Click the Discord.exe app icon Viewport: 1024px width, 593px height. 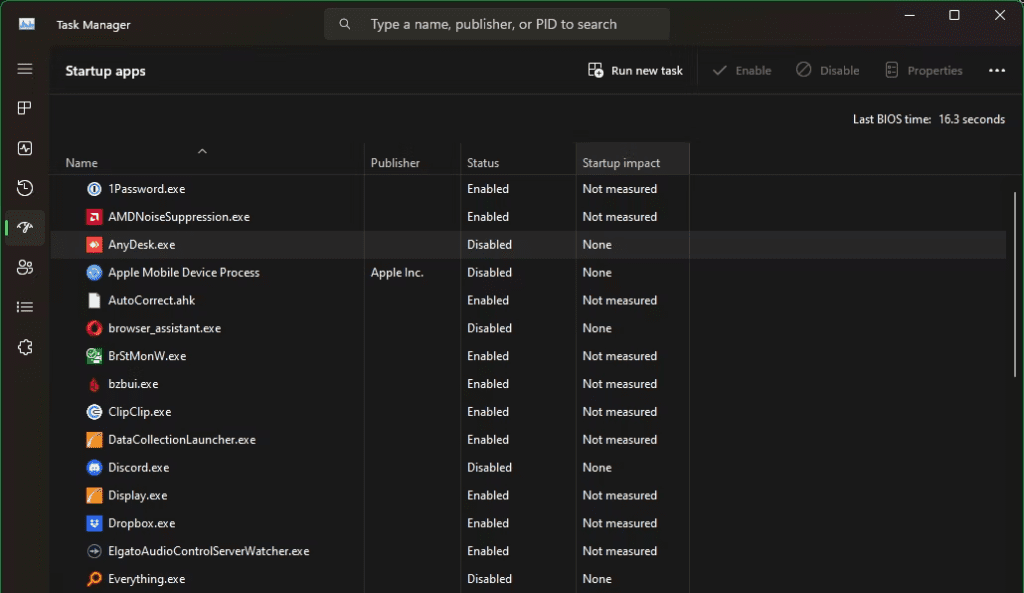point(94,467)
